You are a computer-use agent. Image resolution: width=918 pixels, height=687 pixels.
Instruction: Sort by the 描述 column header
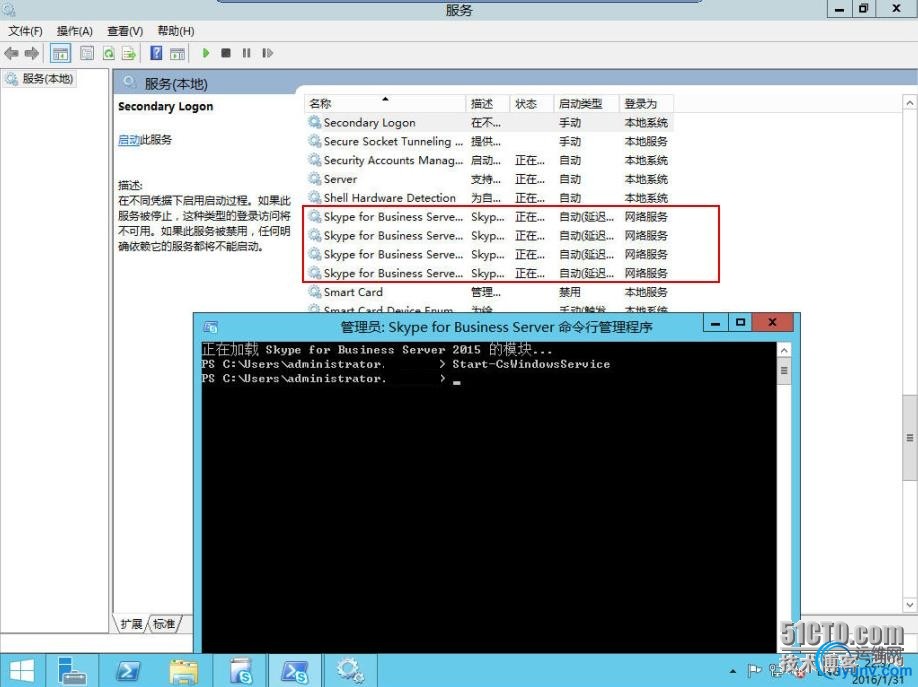click(488, 104)
